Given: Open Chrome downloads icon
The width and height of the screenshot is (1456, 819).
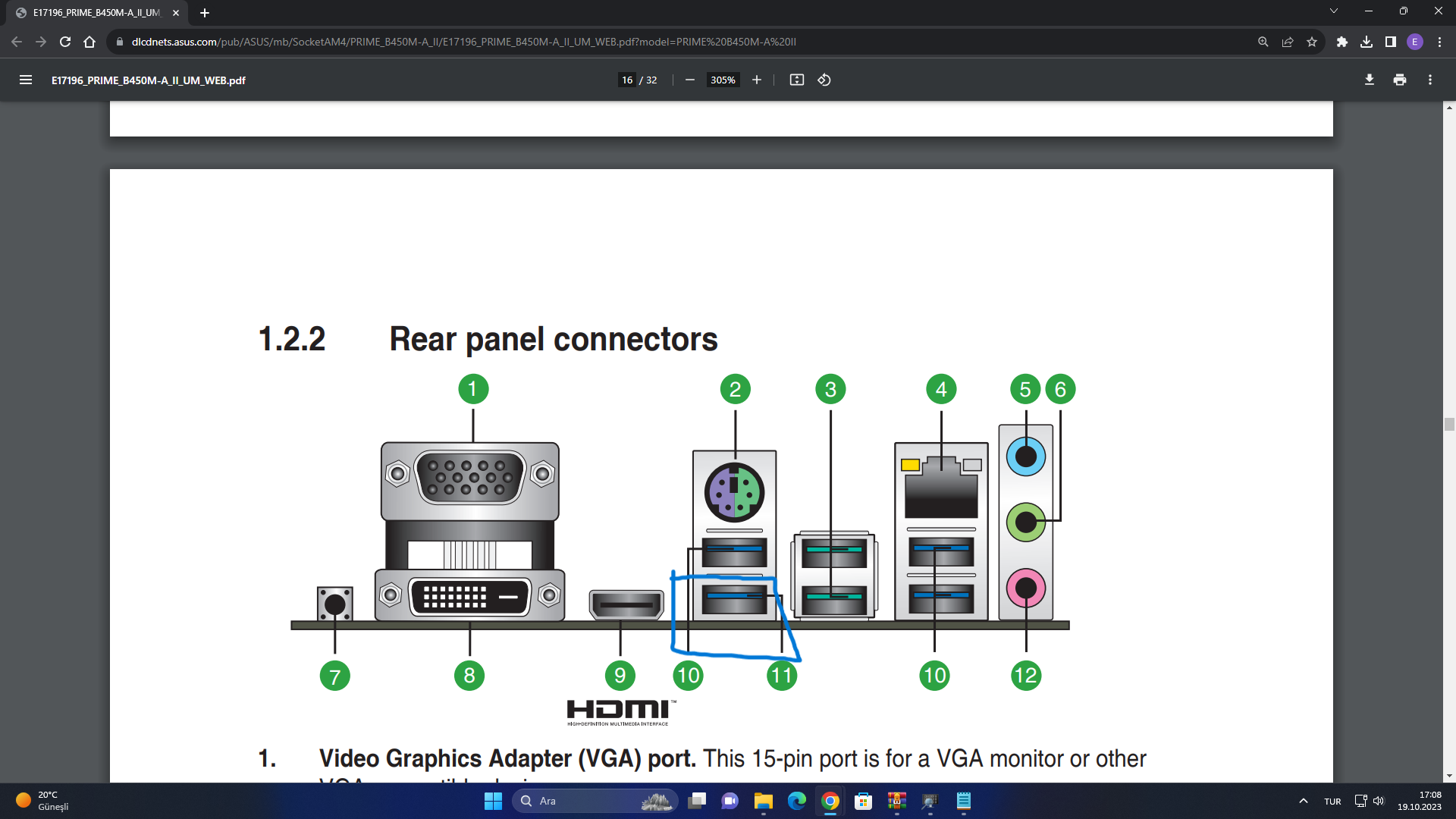Looking at the screenshot, I should pos(1367,42).
